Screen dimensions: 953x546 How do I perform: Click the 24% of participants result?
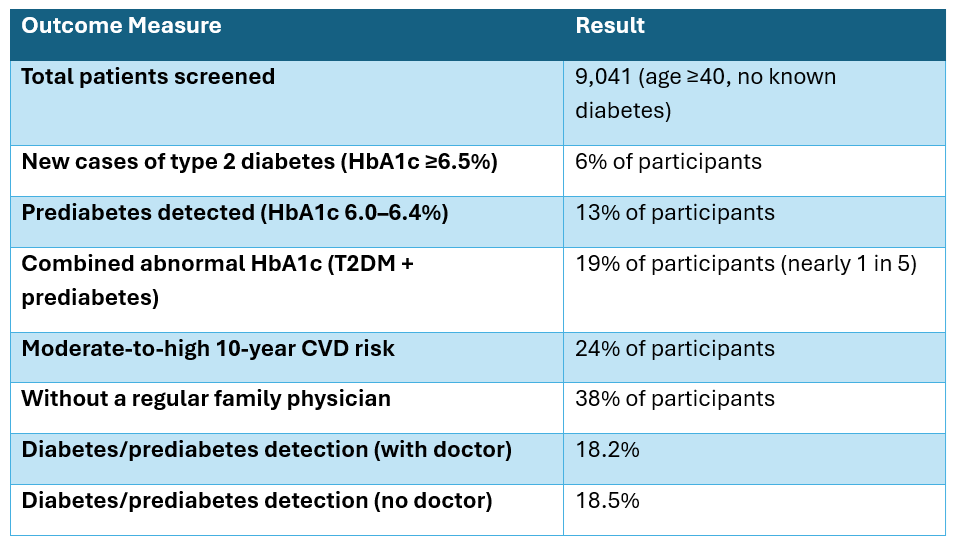pos(674,349)
